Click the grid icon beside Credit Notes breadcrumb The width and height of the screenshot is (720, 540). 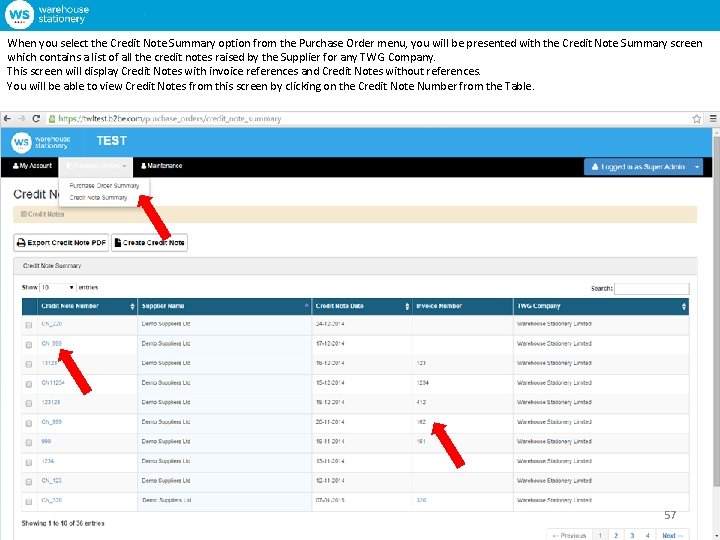[24, 214]
